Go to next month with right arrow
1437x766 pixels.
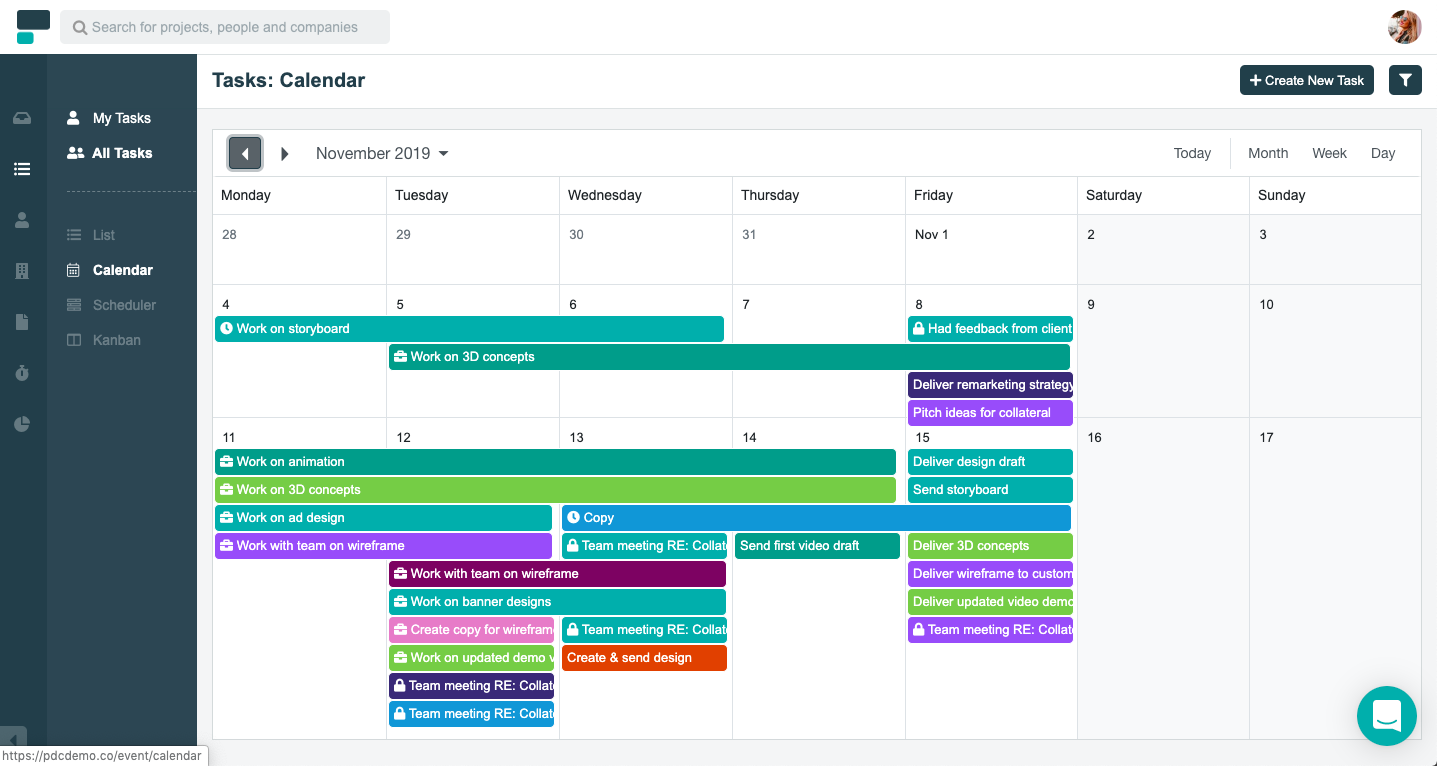(x=285, y=153)
